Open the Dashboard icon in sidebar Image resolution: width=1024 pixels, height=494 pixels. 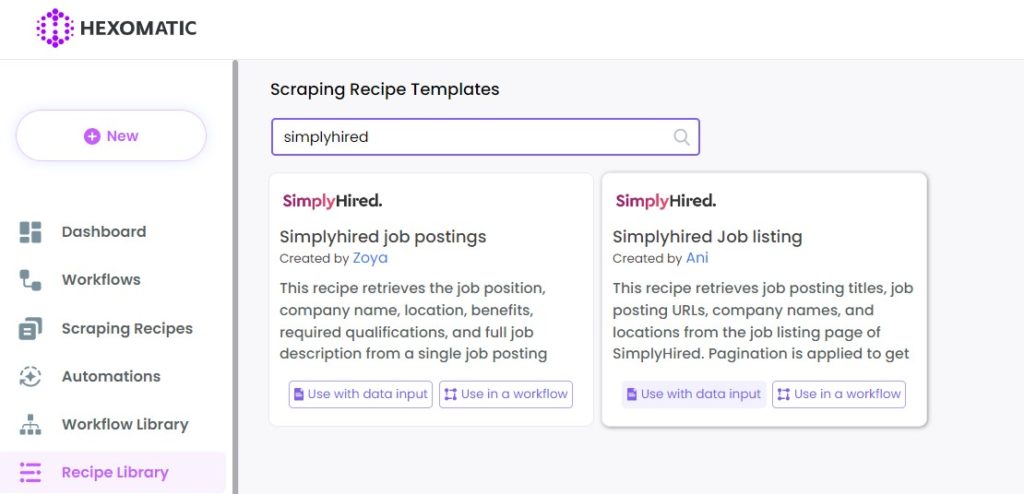[30, 232]
